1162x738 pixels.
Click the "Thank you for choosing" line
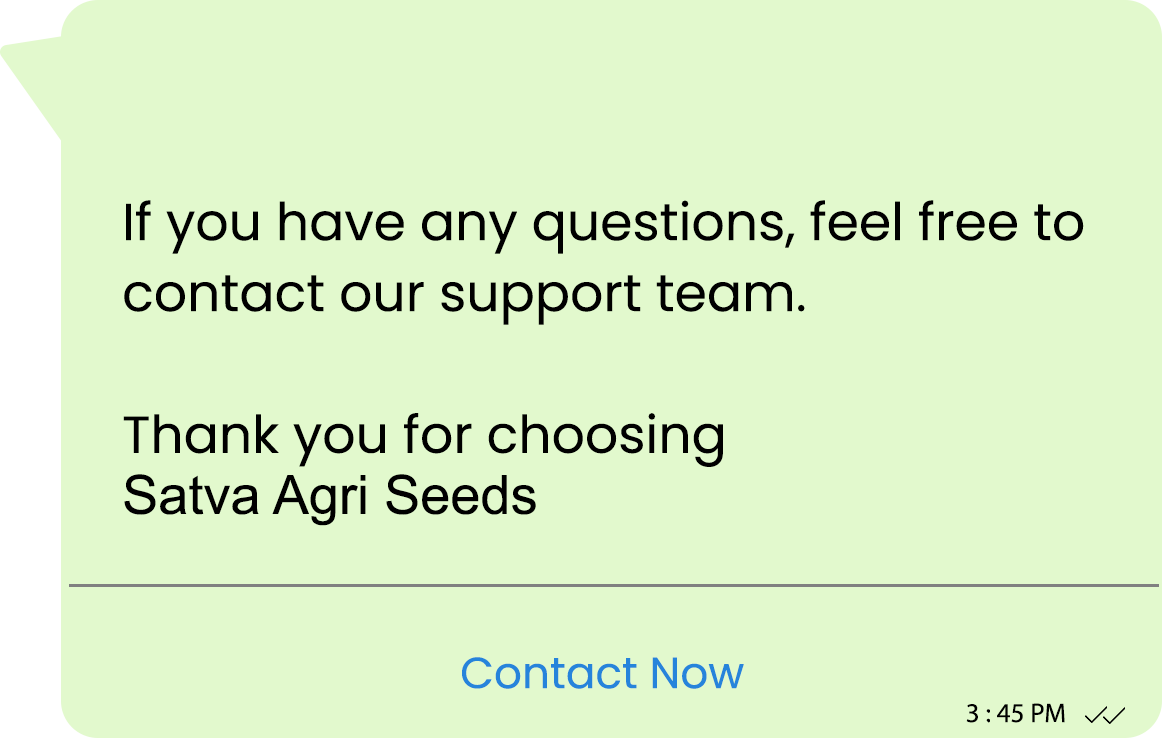pos(424,435)
